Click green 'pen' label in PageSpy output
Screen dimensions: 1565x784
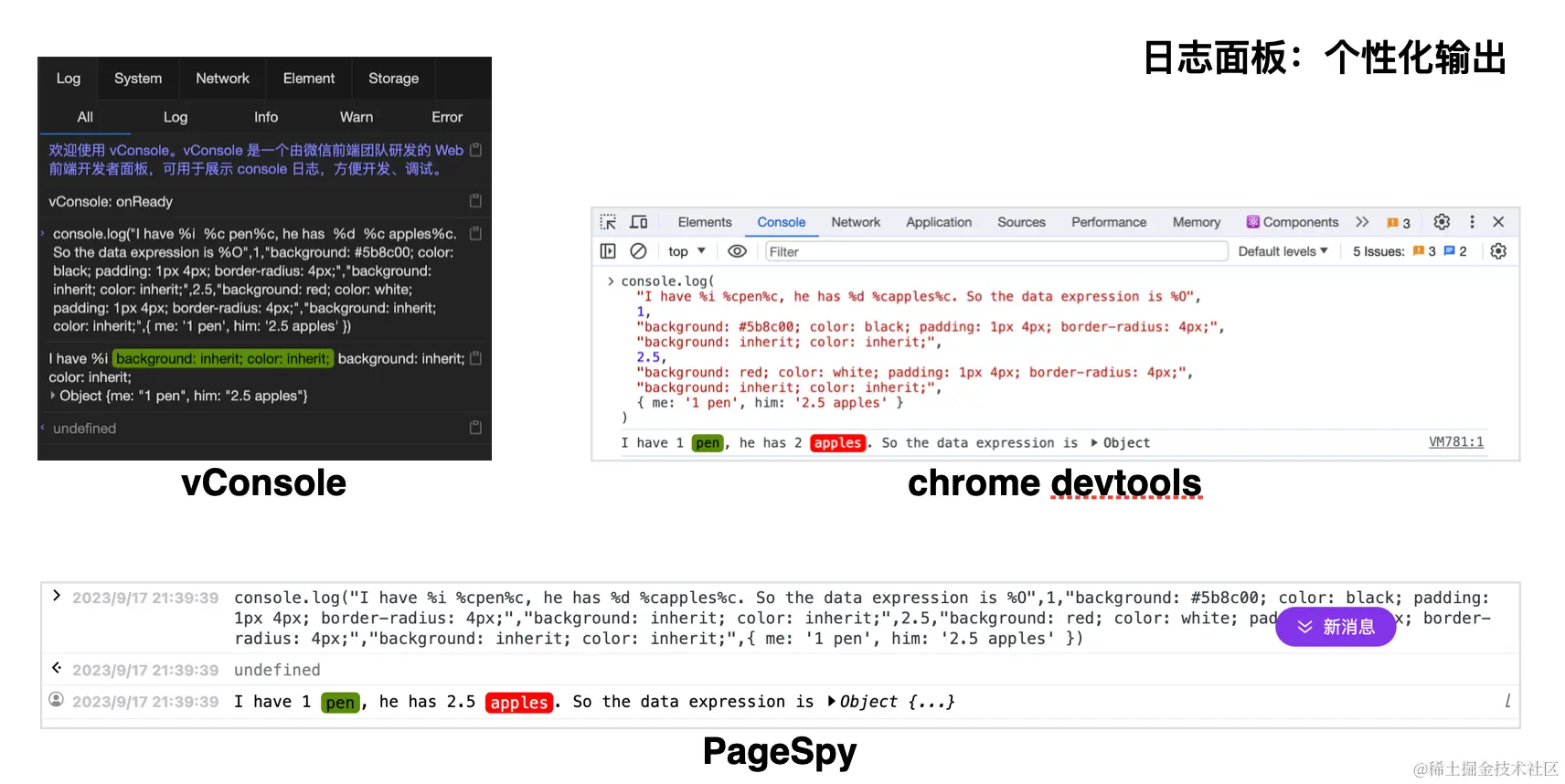pos(340,702)
